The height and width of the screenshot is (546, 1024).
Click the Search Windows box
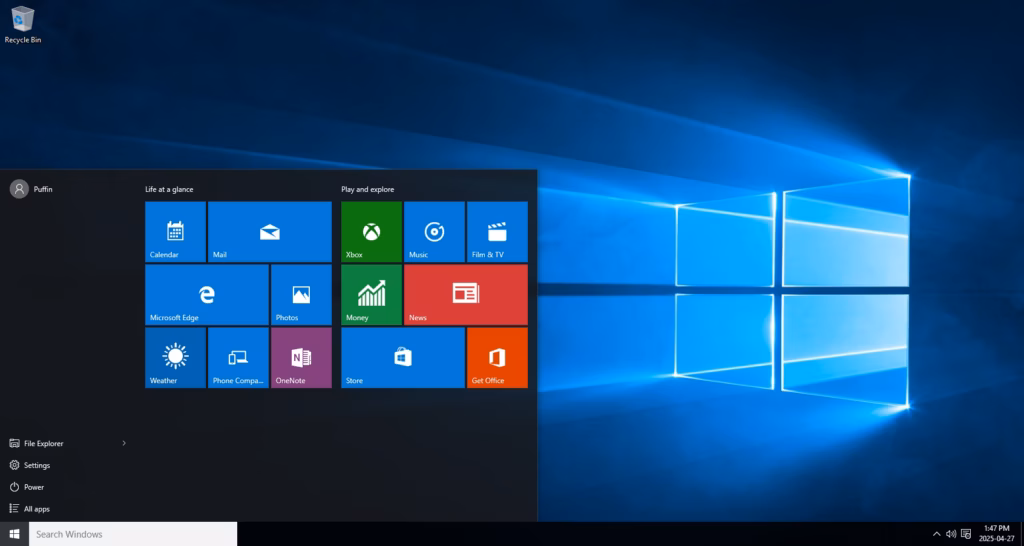(133, 534)
